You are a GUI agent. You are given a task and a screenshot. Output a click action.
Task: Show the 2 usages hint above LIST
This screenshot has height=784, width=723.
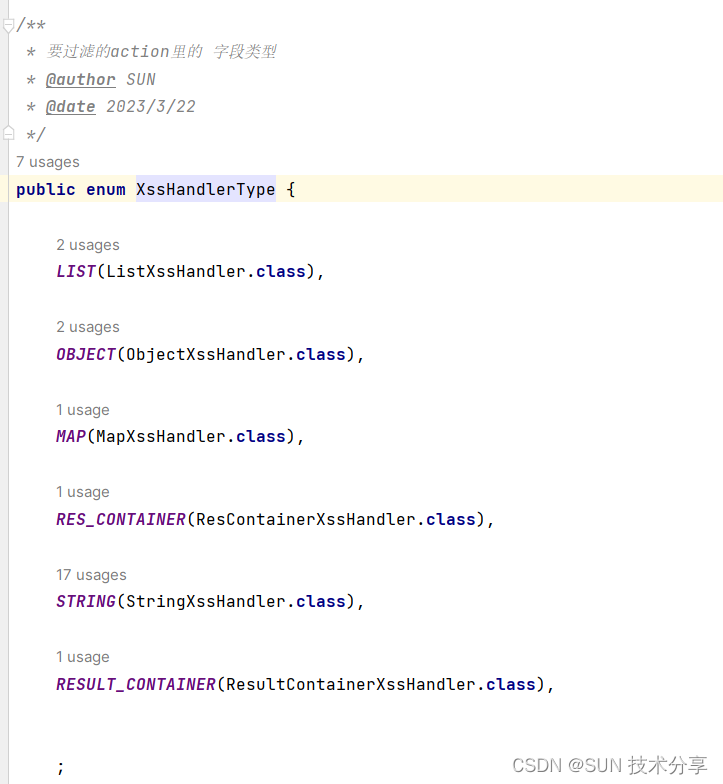click(88, 245)
